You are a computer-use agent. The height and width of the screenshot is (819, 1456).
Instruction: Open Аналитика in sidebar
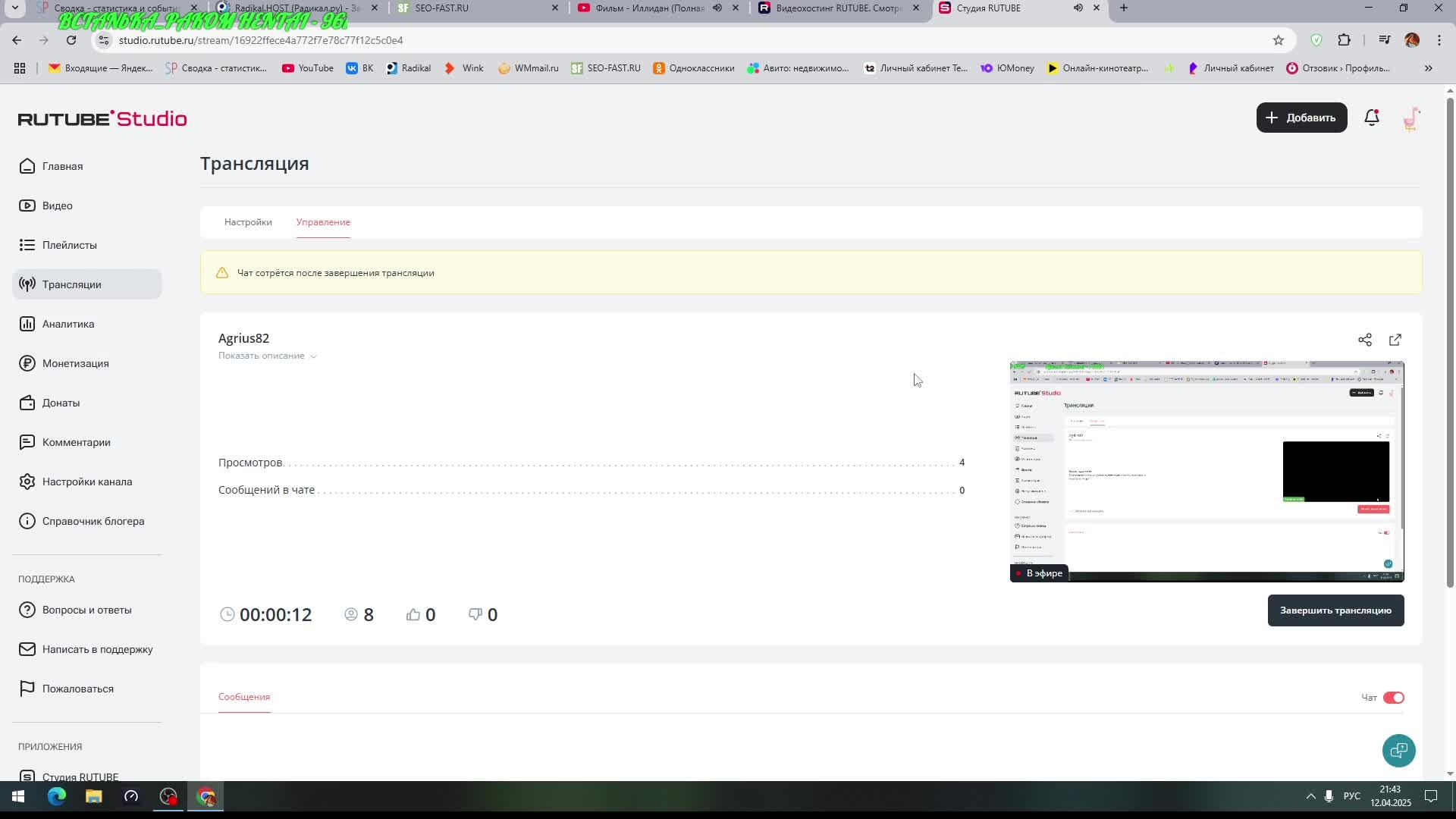(x=68, y=324)
